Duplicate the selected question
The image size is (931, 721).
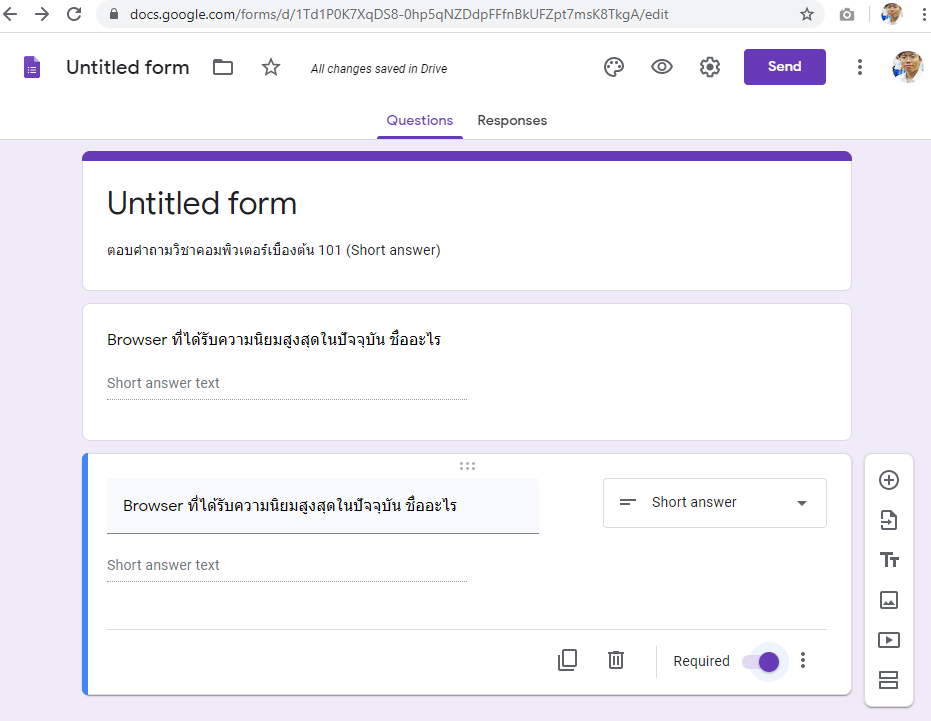(x=567, y=660)
